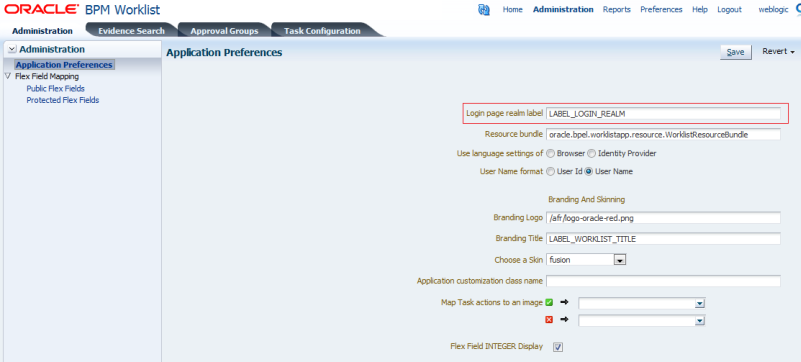Open the Revert dropdown menu
The image size is (801, 362).
tap(779, 52)
